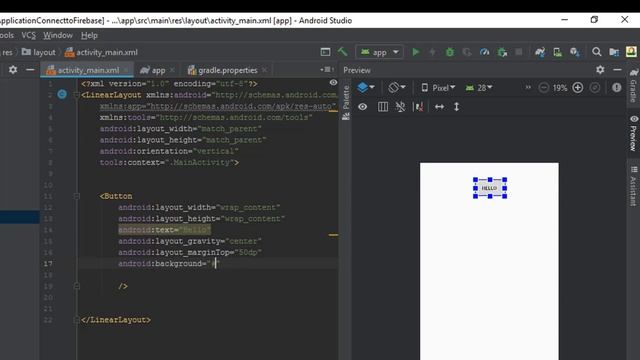Toggle the editor inspection eye icon
The image size is (640, 360).
point(333,82)
